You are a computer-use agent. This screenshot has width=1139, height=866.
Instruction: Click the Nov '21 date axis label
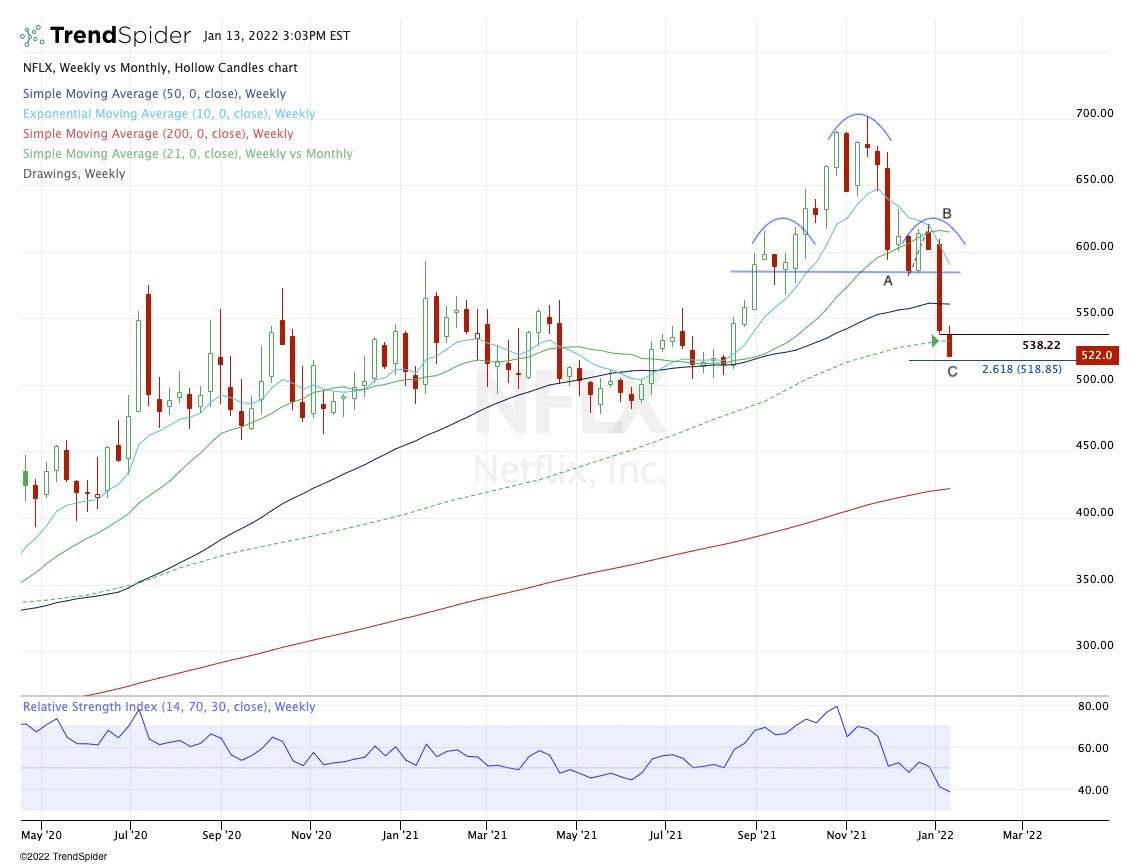[846, 835]
